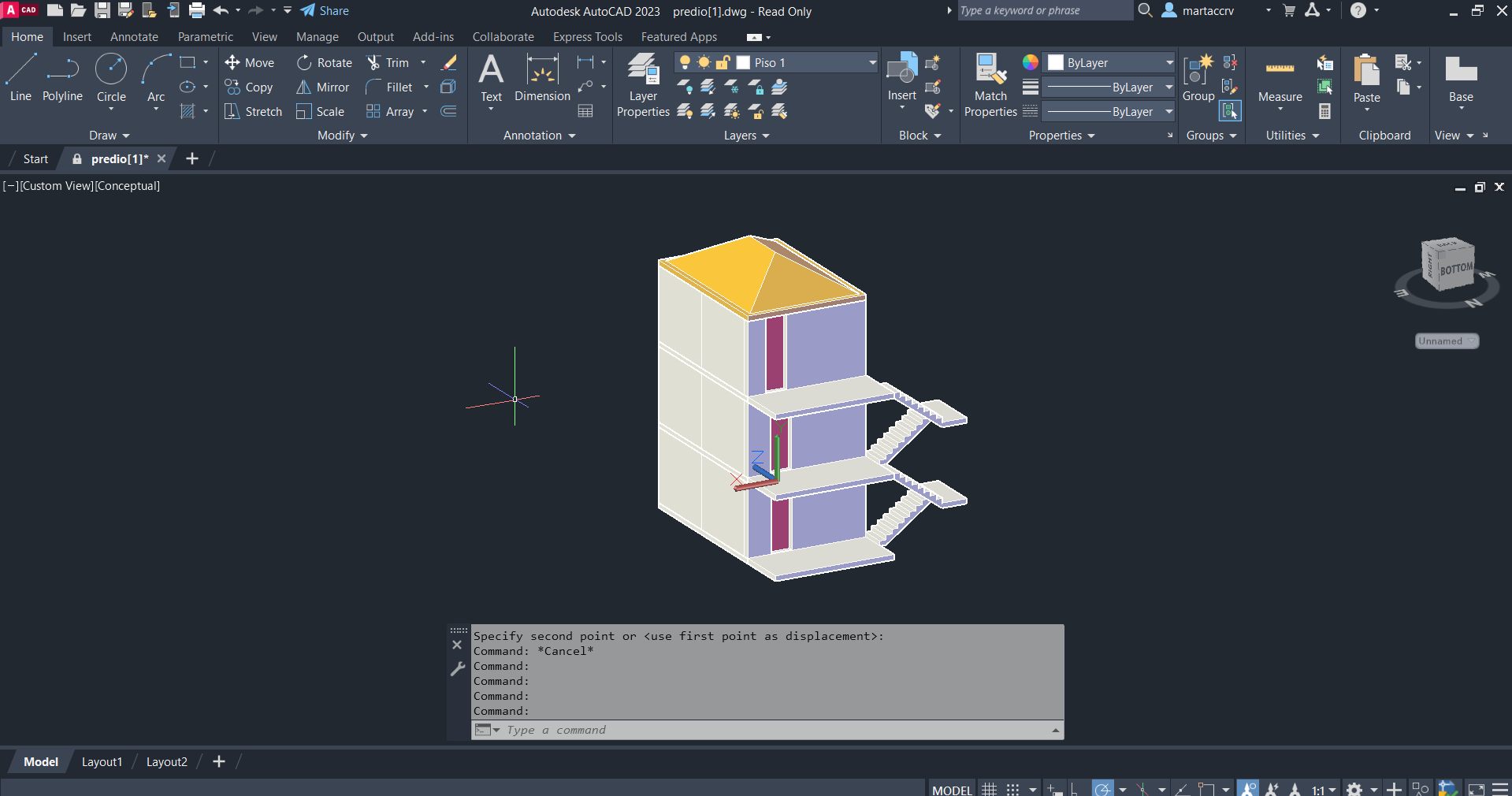
Task: Click the ByLayer object color swatch
Action: click(x=1056, y=63)
